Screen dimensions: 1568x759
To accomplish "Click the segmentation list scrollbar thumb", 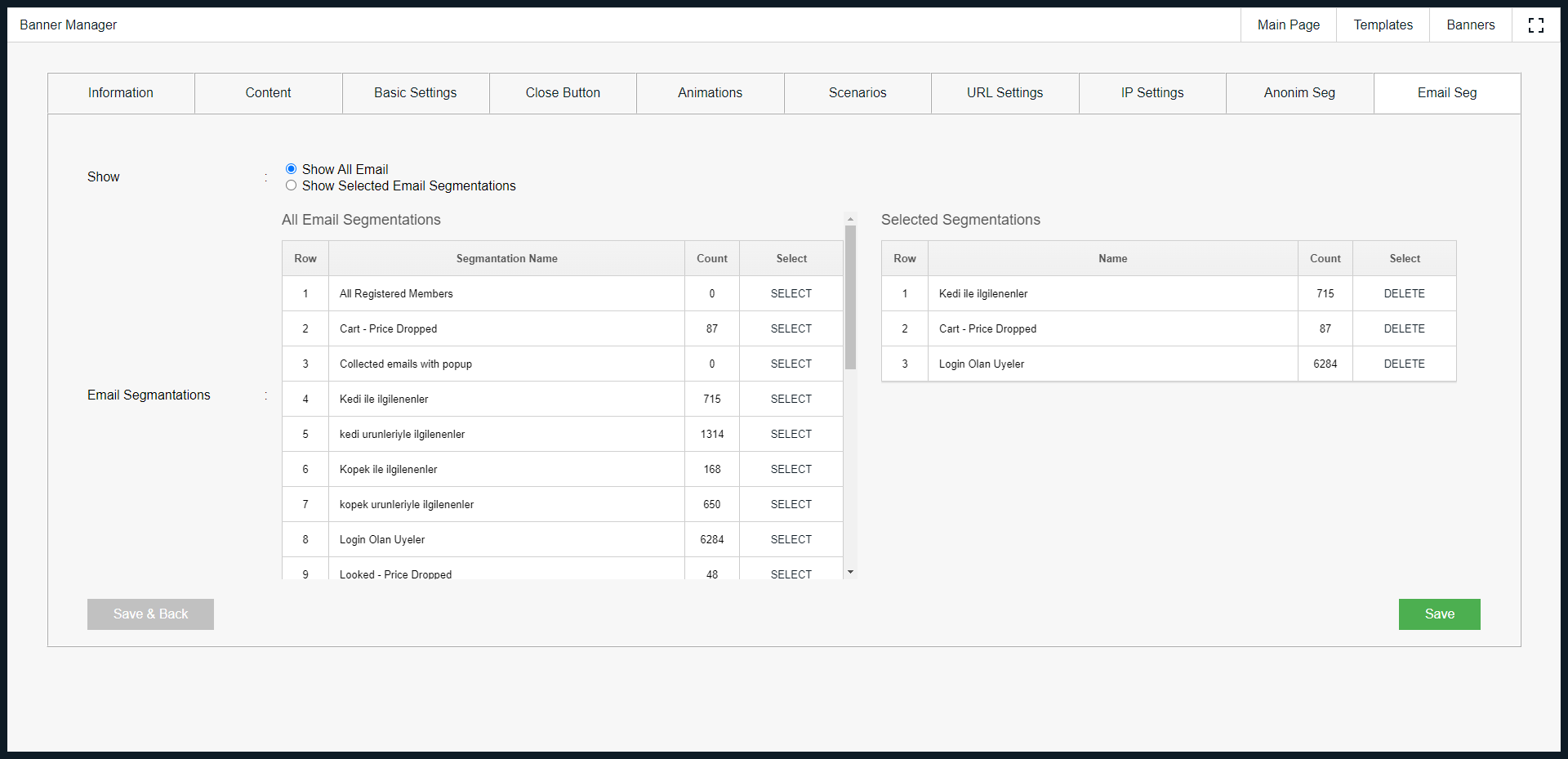I will coord(850,297).
